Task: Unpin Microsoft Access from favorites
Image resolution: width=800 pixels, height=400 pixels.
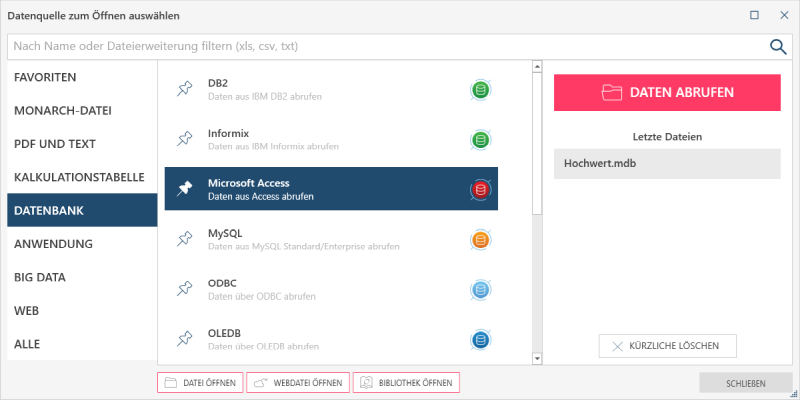Action: click(x=184, y=189)
